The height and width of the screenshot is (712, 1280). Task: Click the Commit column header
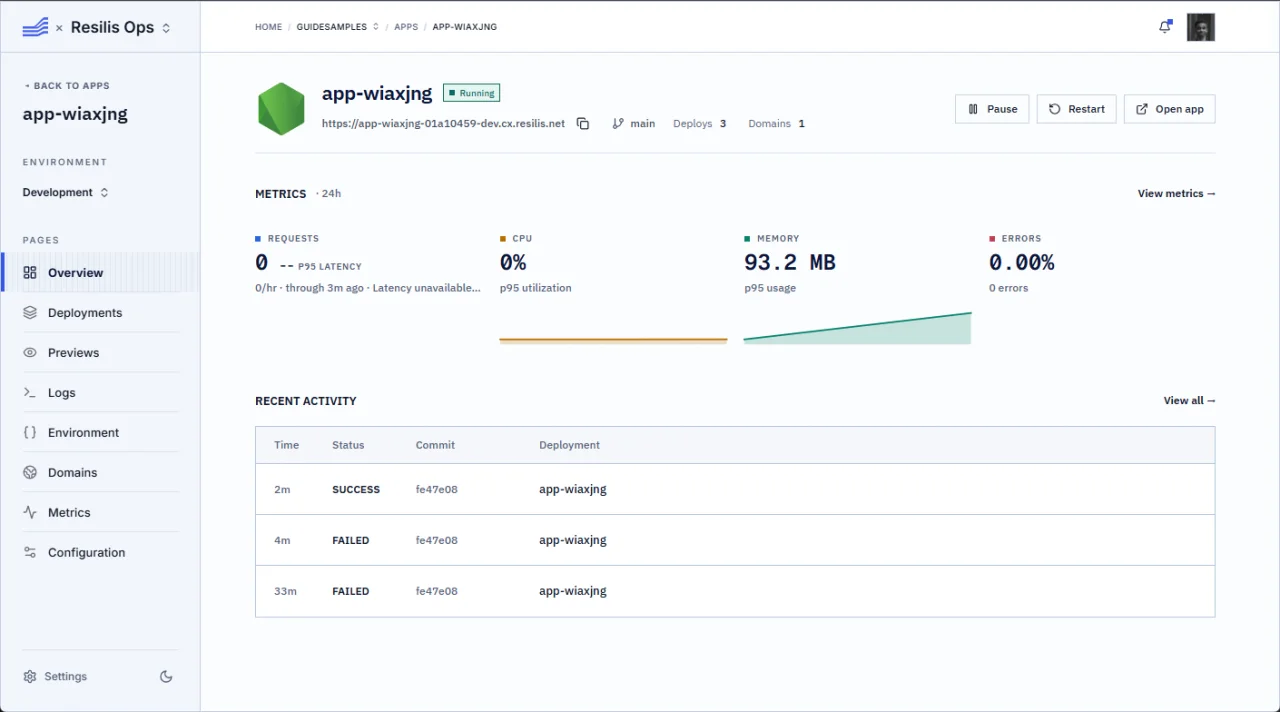click(x=435, y=445)
